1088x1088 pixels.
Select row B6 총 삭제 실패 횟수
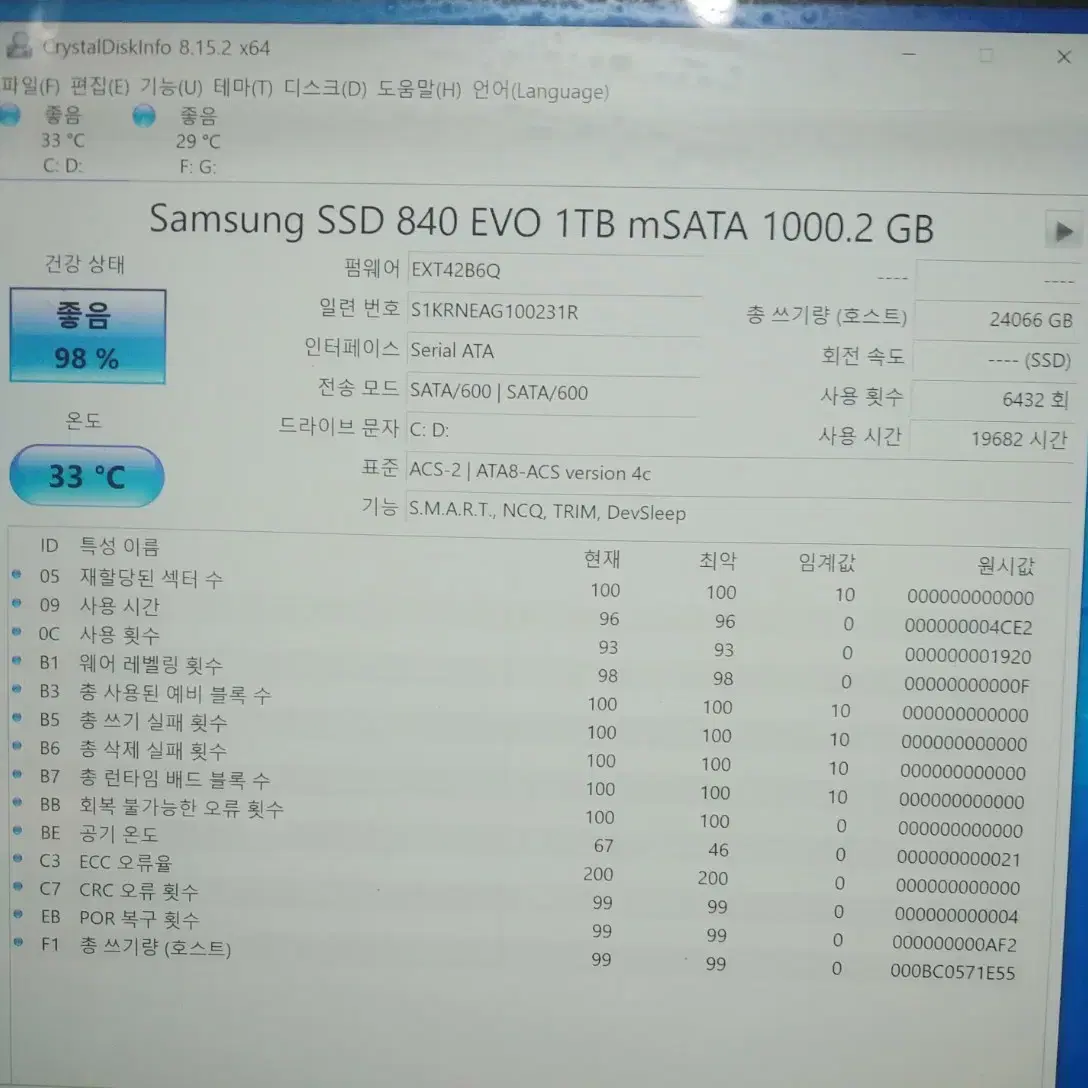(520, 758)
